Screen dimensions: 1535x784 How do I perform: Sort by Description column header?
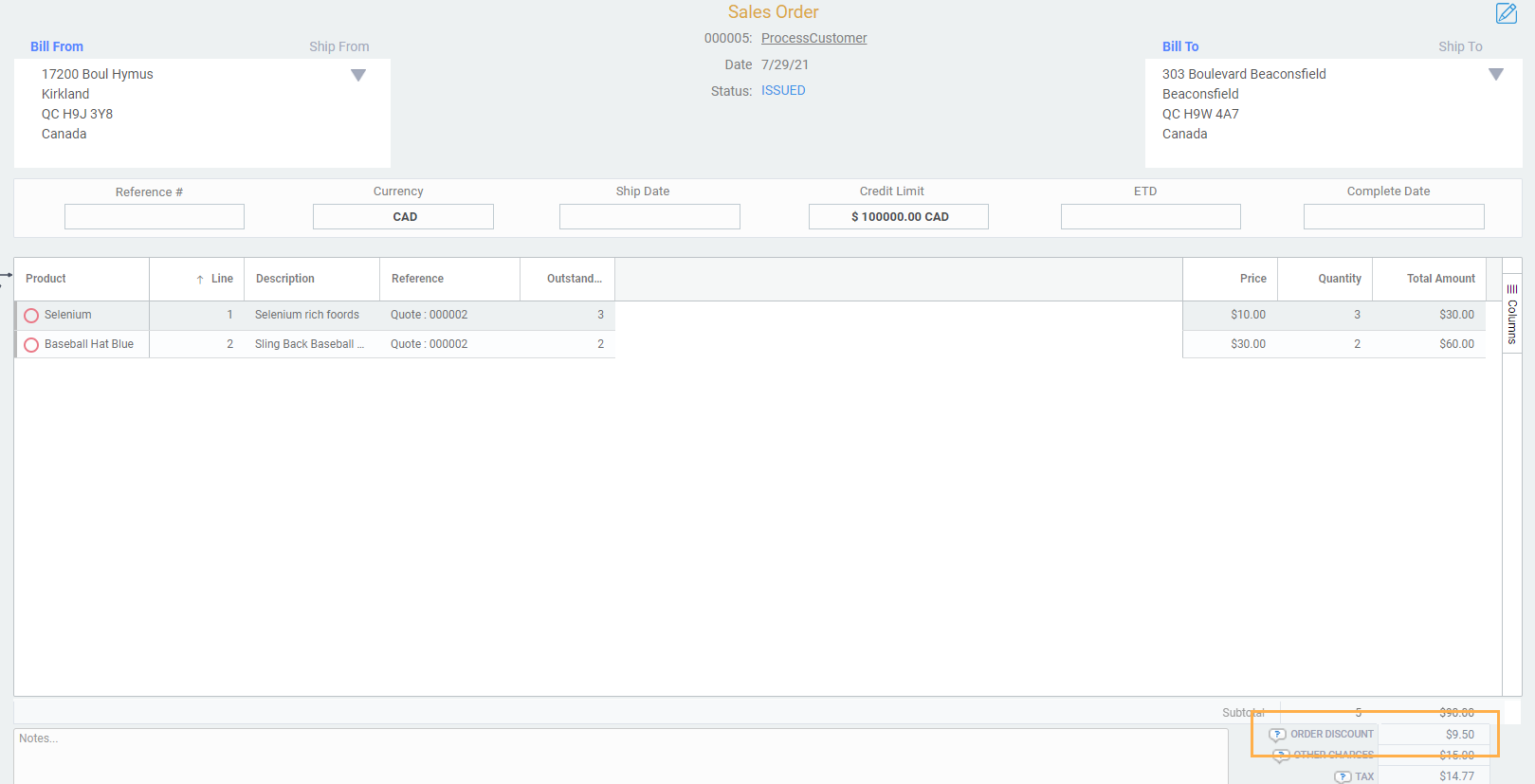tap(312, 279)
